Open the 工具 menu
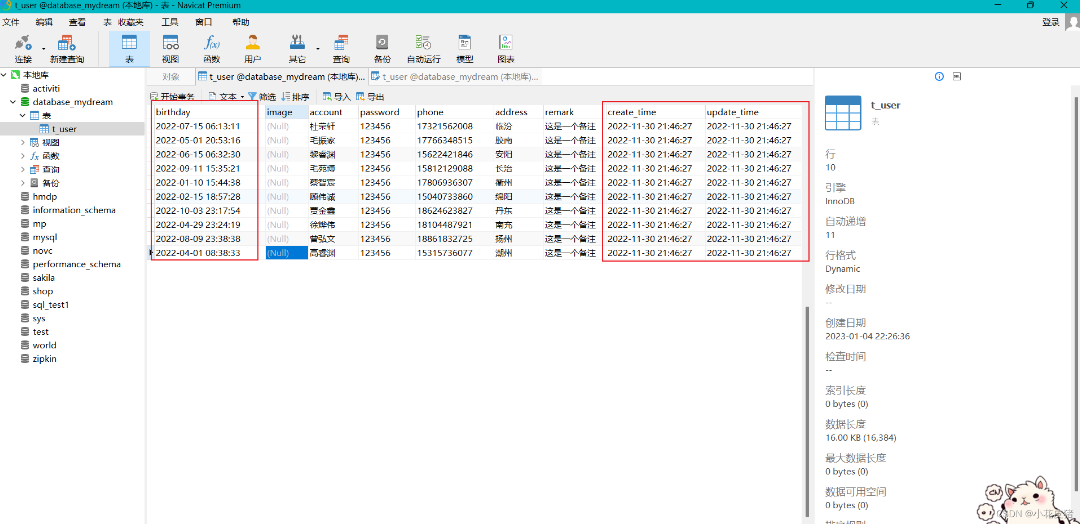Screen dimensions: 1080x524 169,22
